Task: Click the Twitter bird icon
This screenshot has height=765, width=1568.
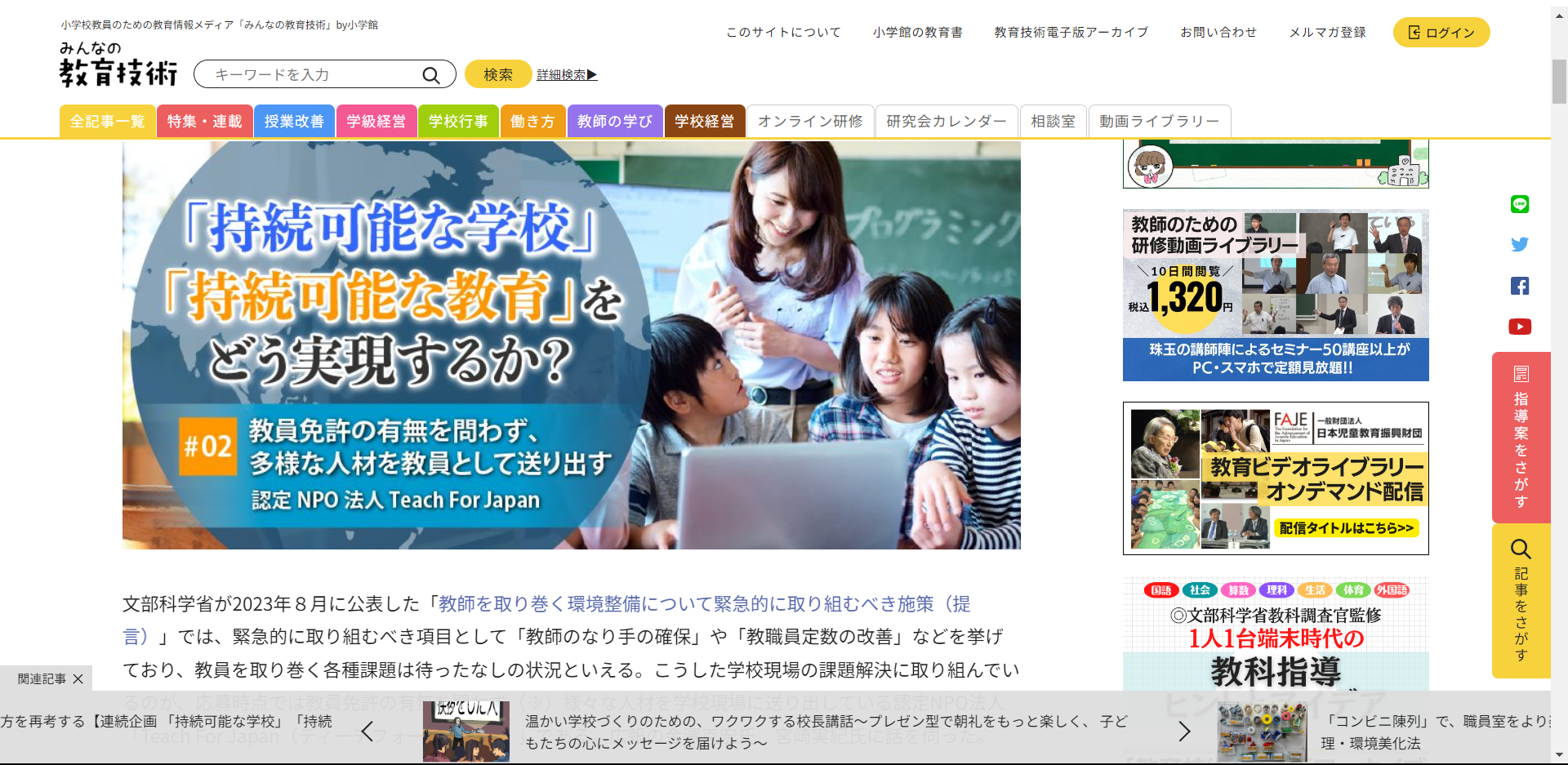Action: pyautogui.click(x=1520, y=244)
